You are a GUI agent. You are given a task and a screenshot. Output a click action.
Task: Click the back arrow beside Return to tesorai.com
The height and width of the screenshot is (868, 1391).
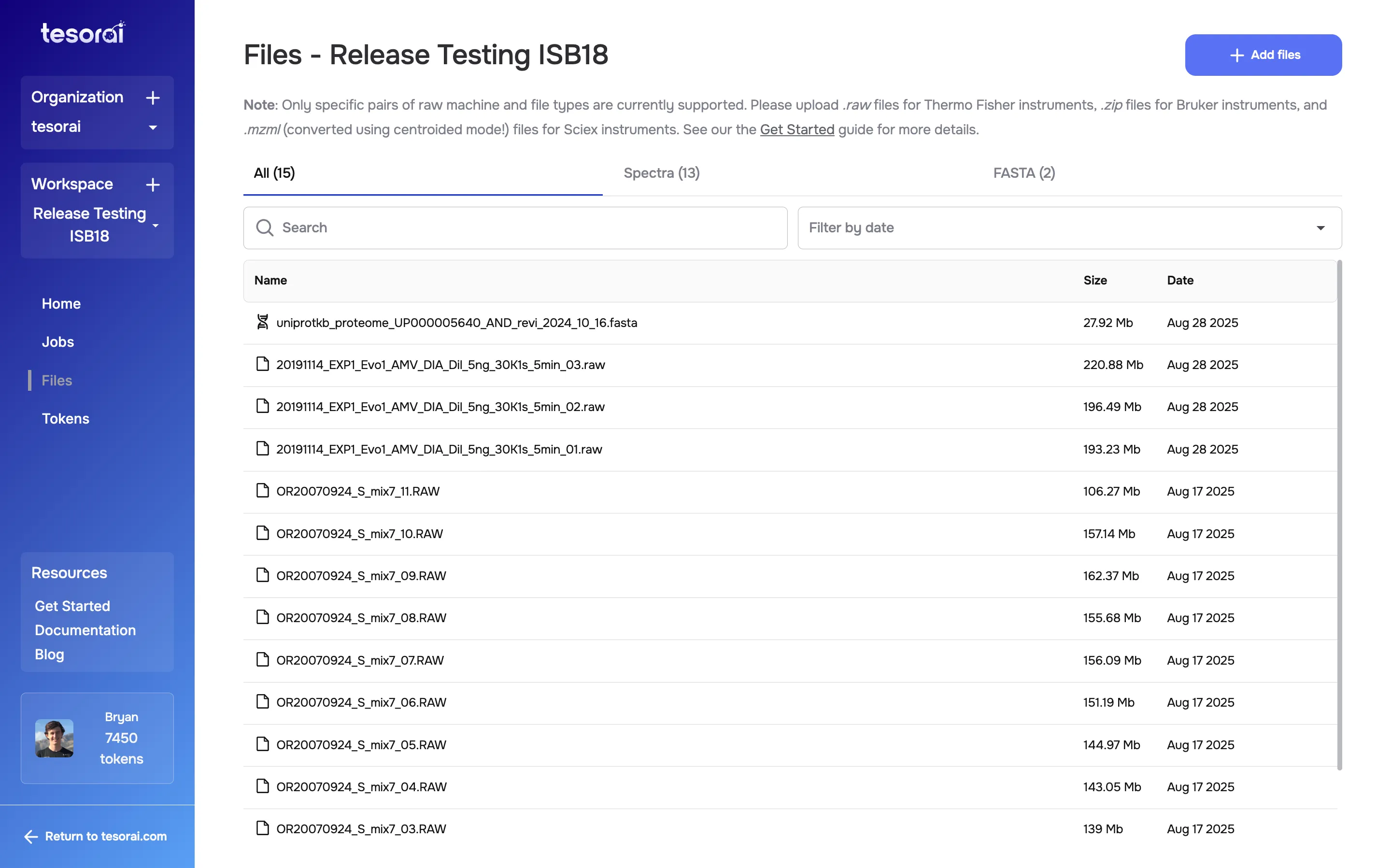point(31,837)
